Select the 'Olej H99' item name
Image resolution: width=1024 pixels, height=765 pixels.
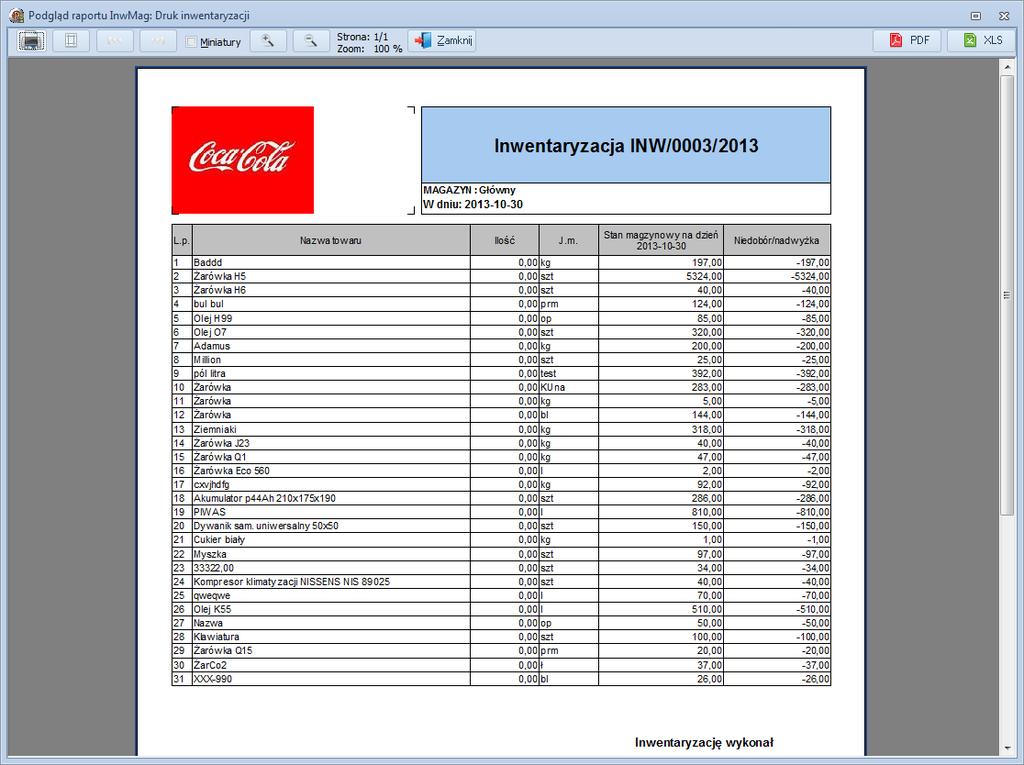point(212,318)
